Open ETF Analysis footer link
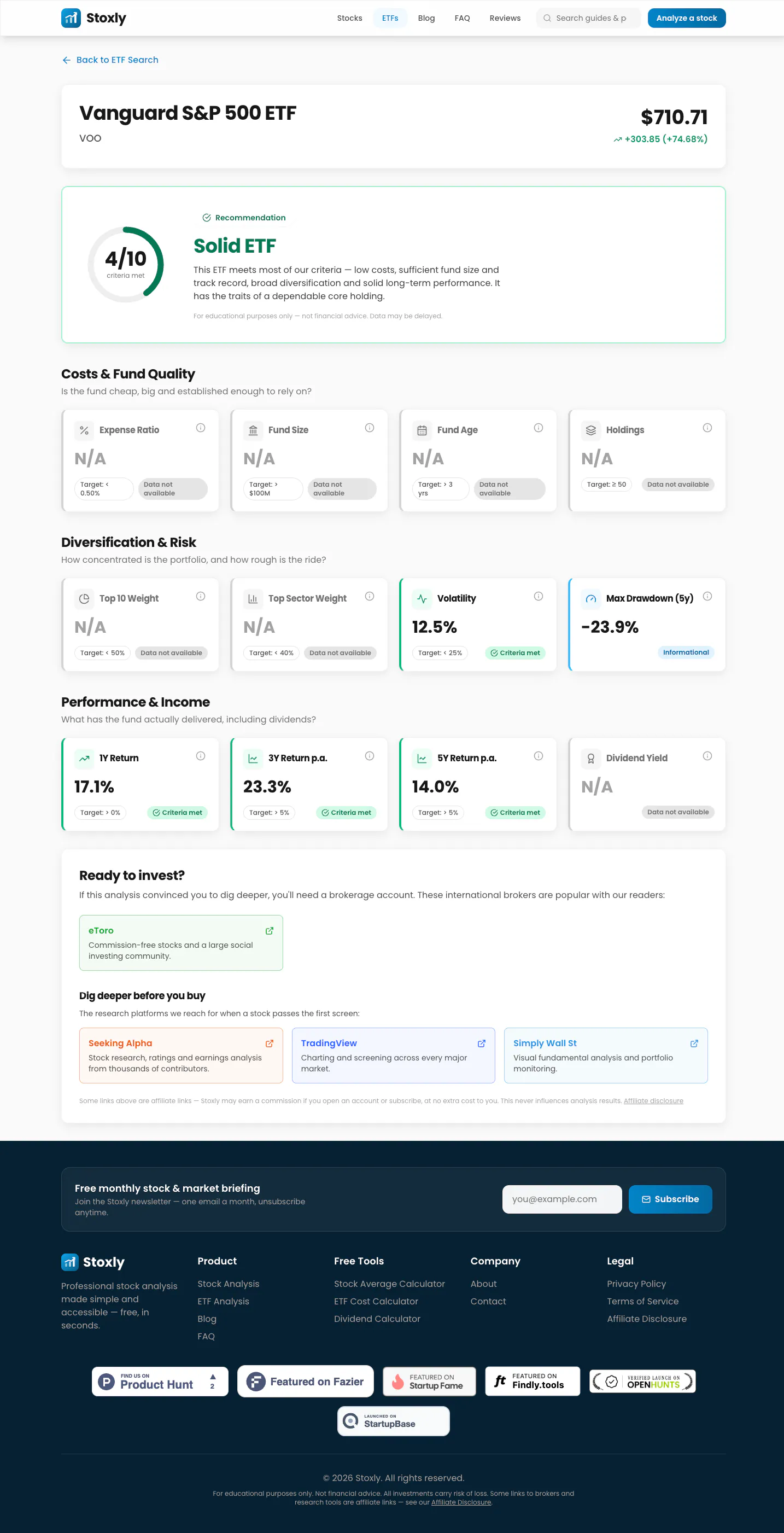Image resolution: width=784 pixels, height=1533 pixels. pyautogui.click(x=223, y=1302)
